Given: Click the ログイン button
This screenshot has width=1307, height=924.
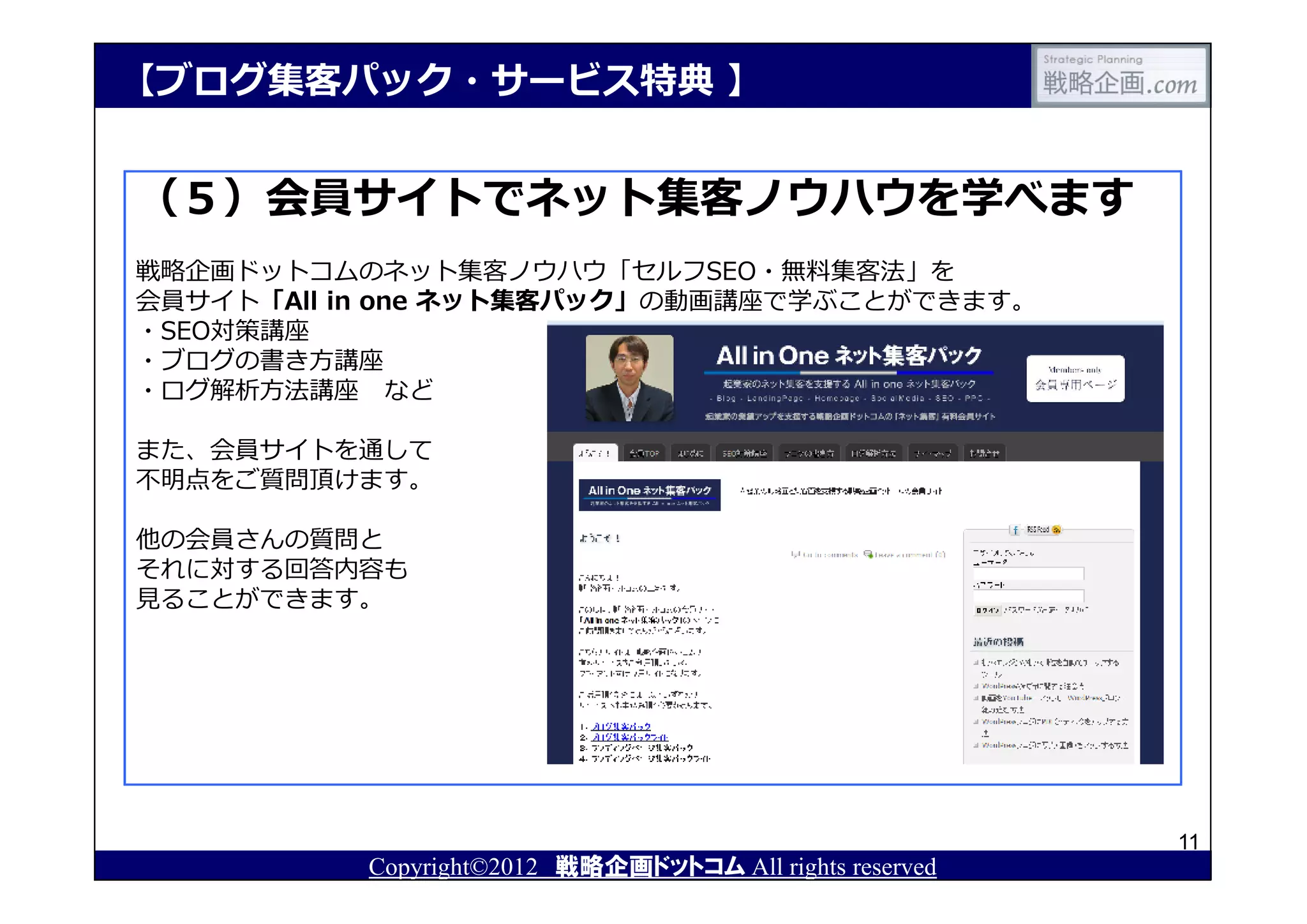Looking at the screenshot, I should (987, 610).
